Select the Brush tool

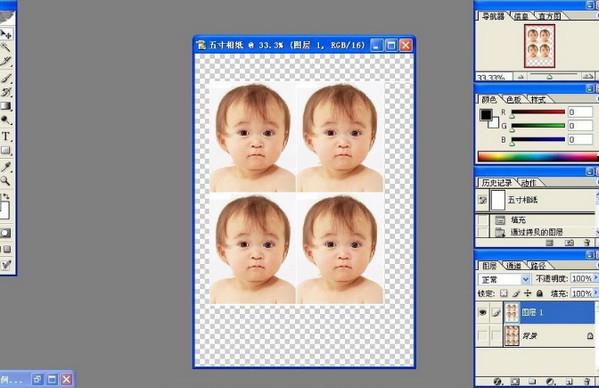pyautogui.click(x=5, y=78)
